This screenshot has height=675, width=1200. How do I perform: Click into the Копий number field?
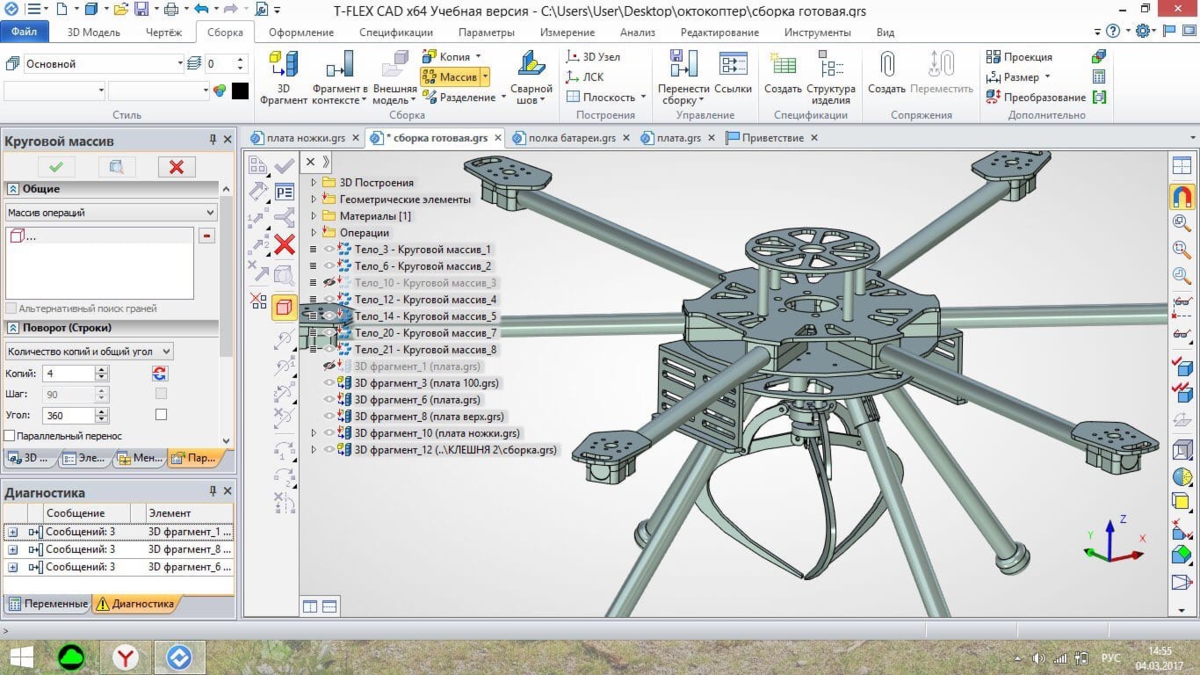[68, 373]
